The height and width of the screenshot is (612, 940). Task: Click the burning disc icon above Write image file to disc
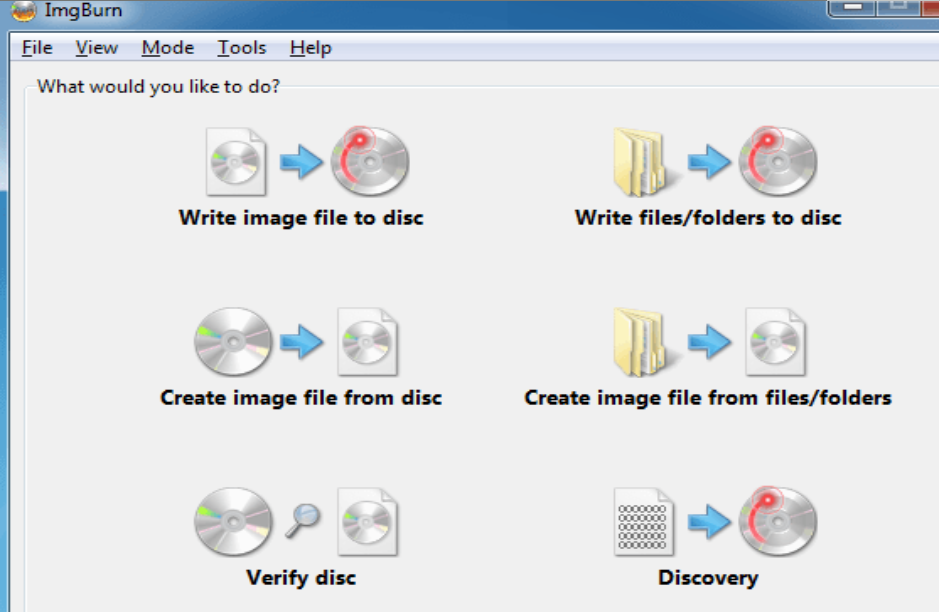point(370,161)
